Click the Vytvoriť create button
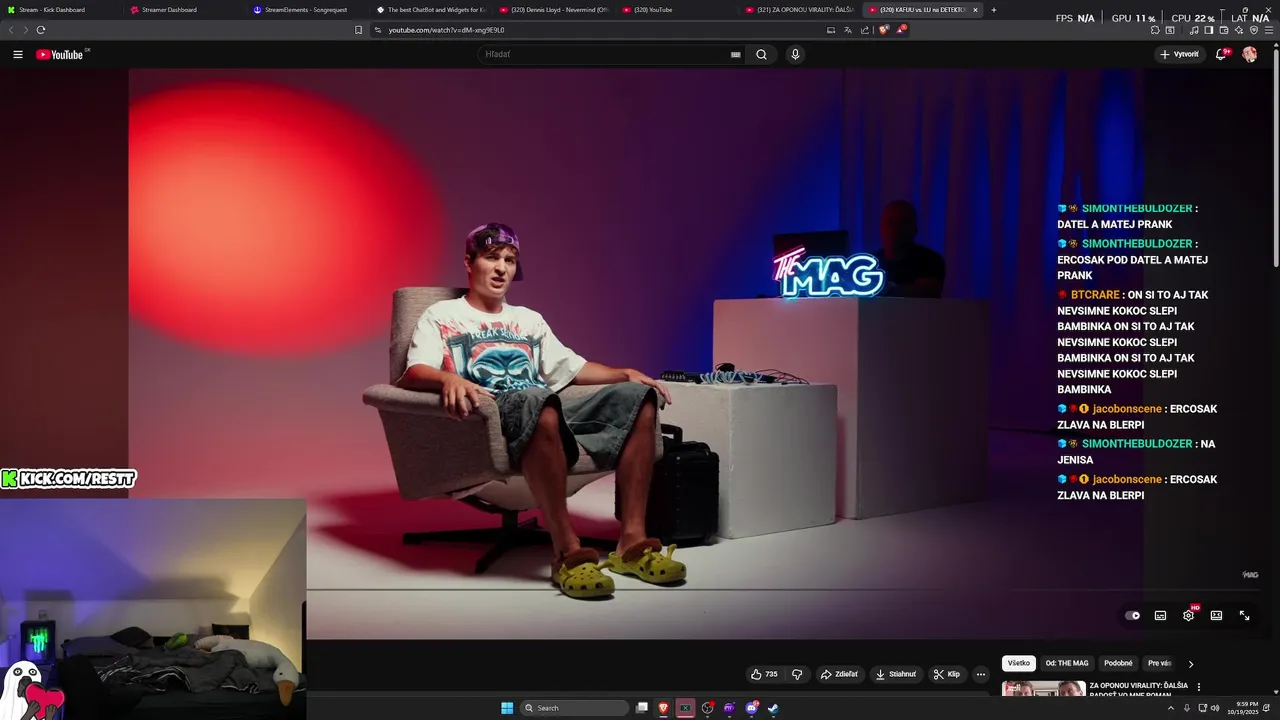Screen dimensions: 1280x720 click(x=1179, y=54)
